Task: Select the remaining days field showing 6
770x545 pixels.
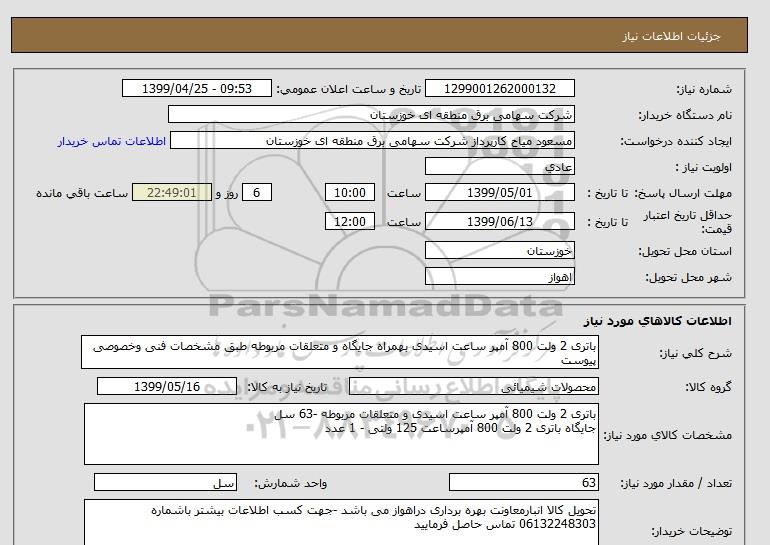Action: [256, 193]
